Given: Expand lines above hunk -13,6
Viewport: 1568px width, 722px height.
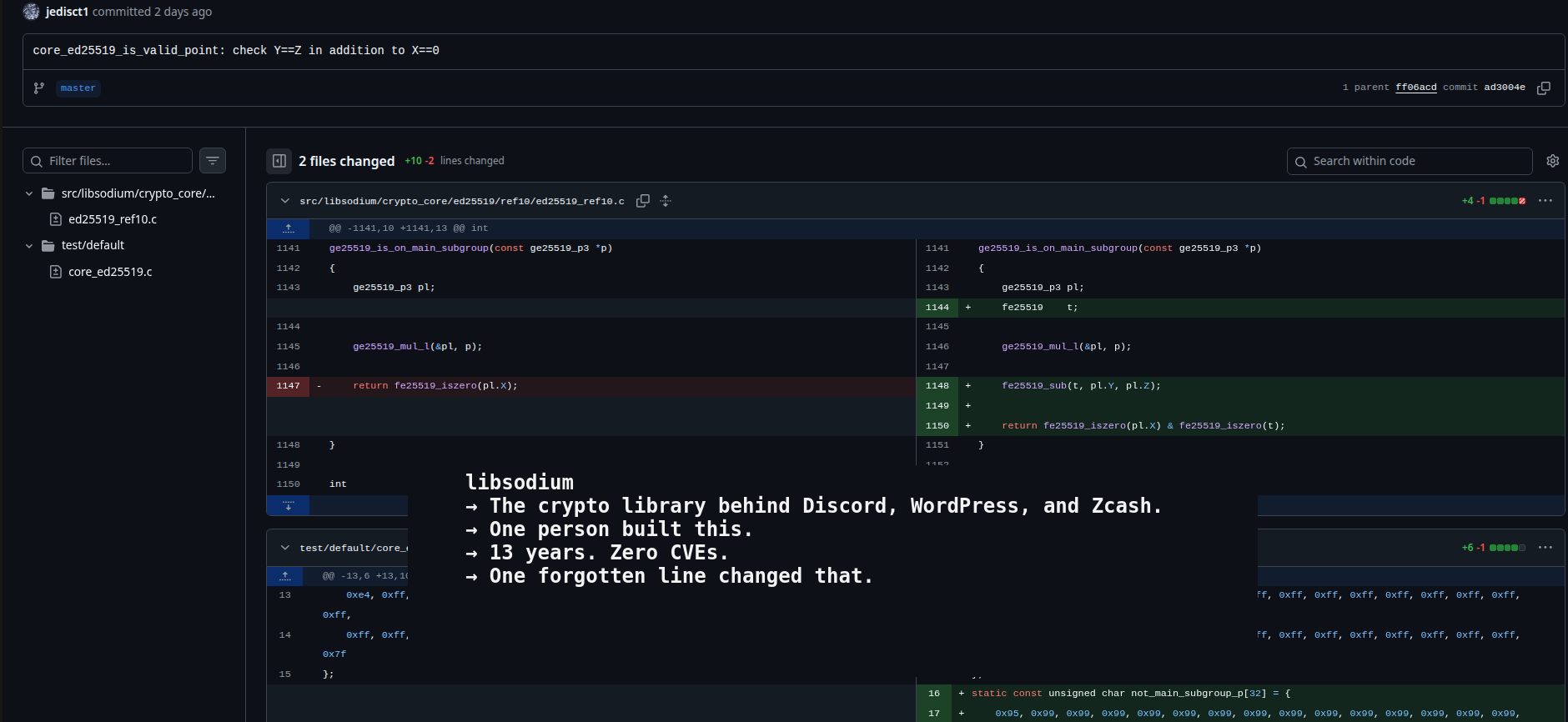Looking at the screenshot, I should (x=285, y=576).
